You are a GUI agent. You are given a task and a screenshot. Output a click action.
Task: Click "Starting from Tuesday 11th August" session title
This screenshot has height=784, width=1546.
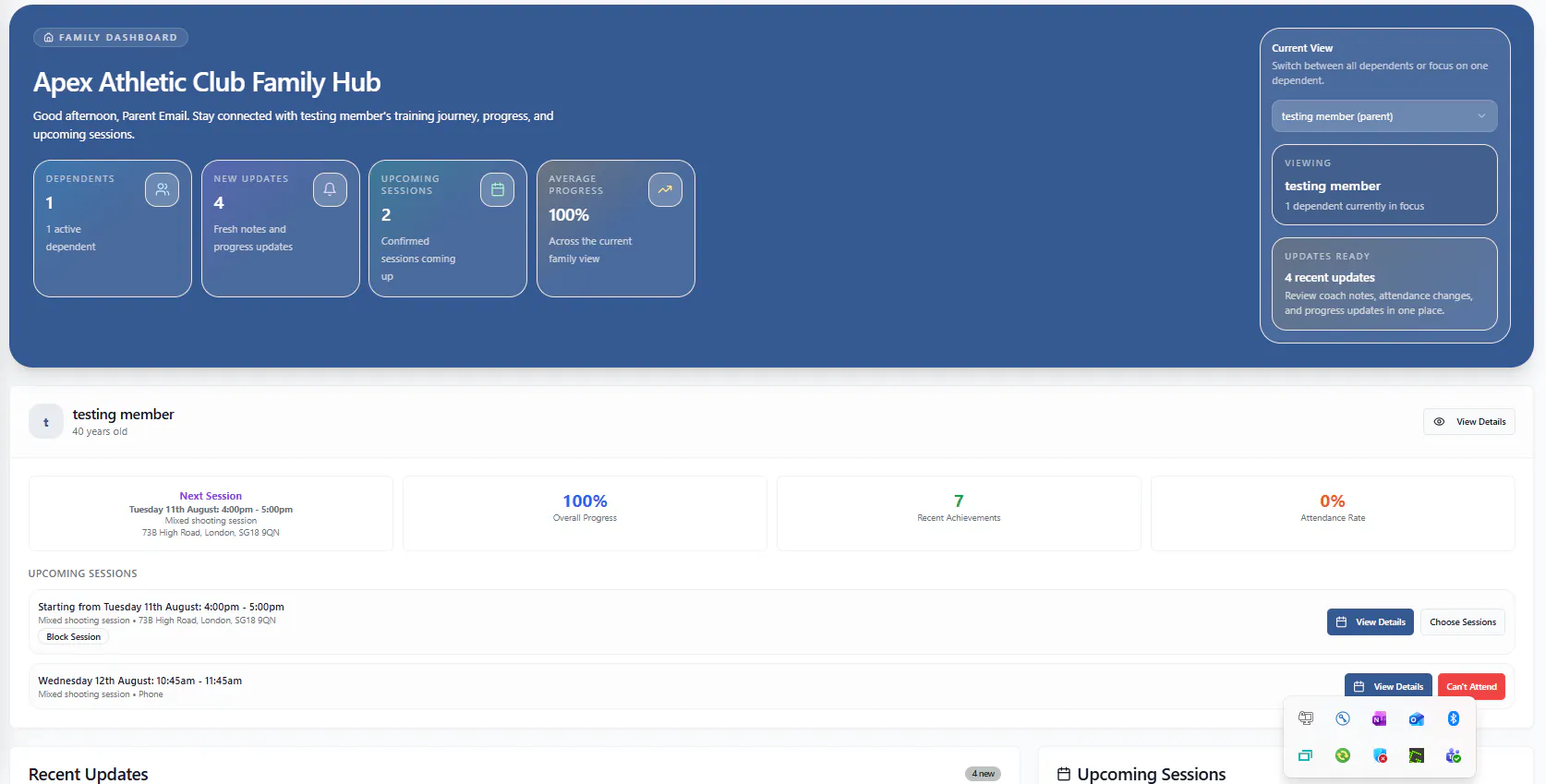click(161, 607)
